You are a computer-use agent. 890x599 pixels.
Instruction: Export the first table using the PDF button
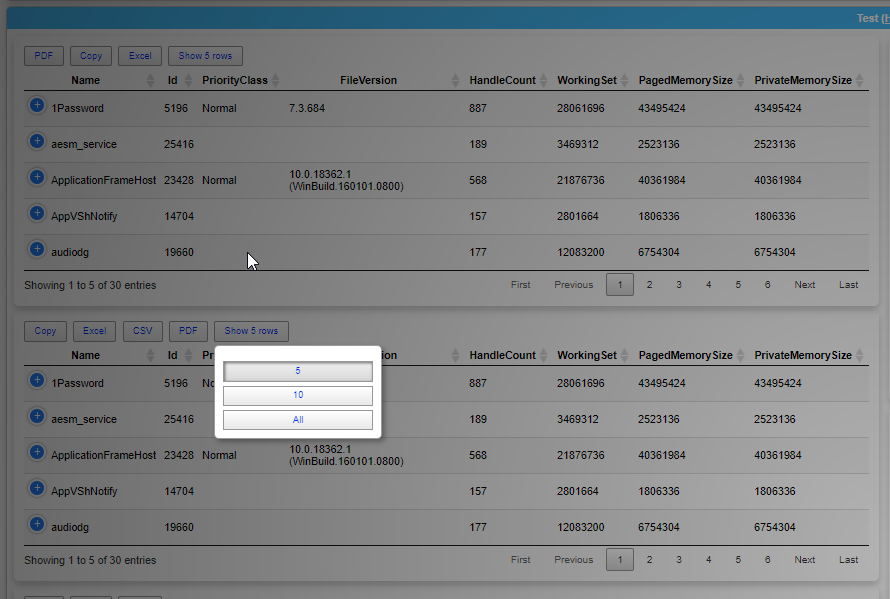point(44,56)
